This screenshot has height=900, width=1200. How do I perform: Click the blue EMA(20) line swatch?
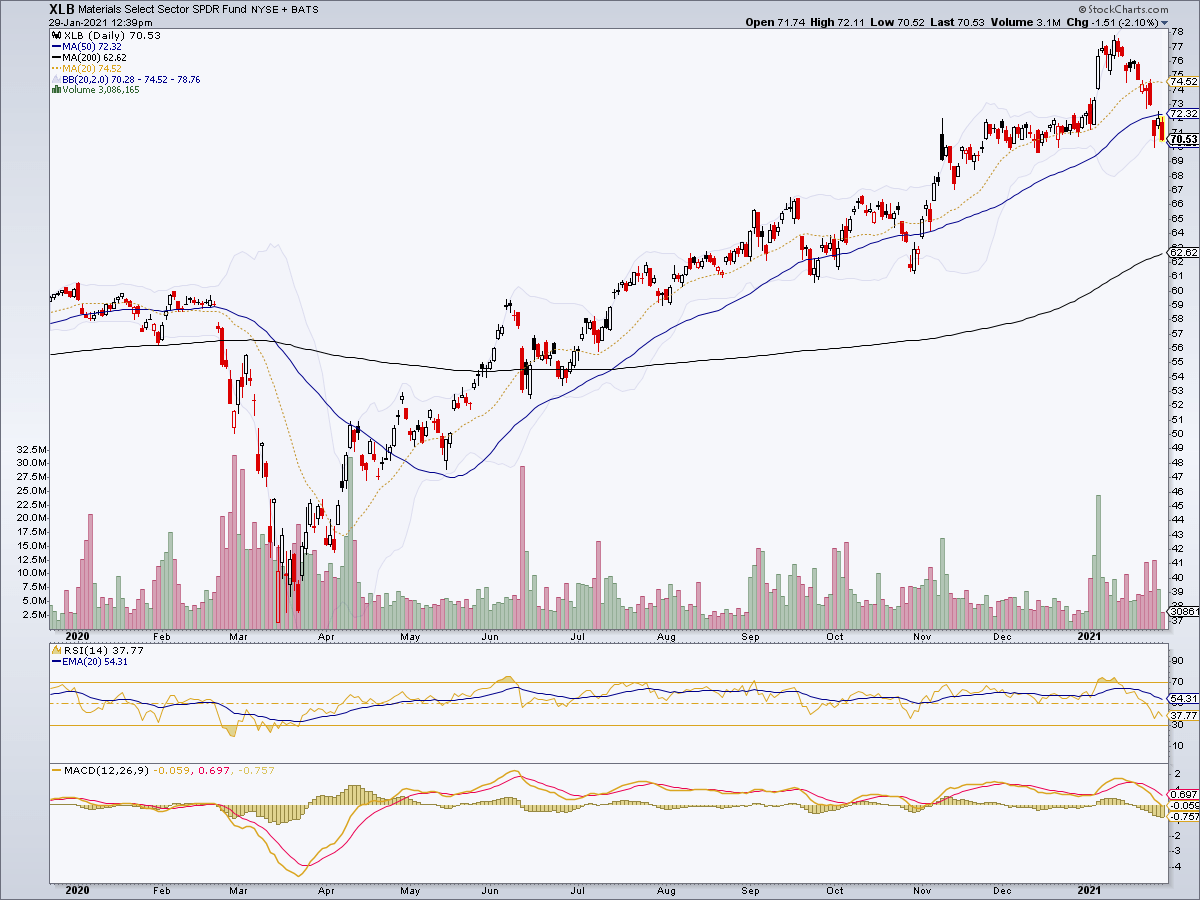(x=55, y=662)
